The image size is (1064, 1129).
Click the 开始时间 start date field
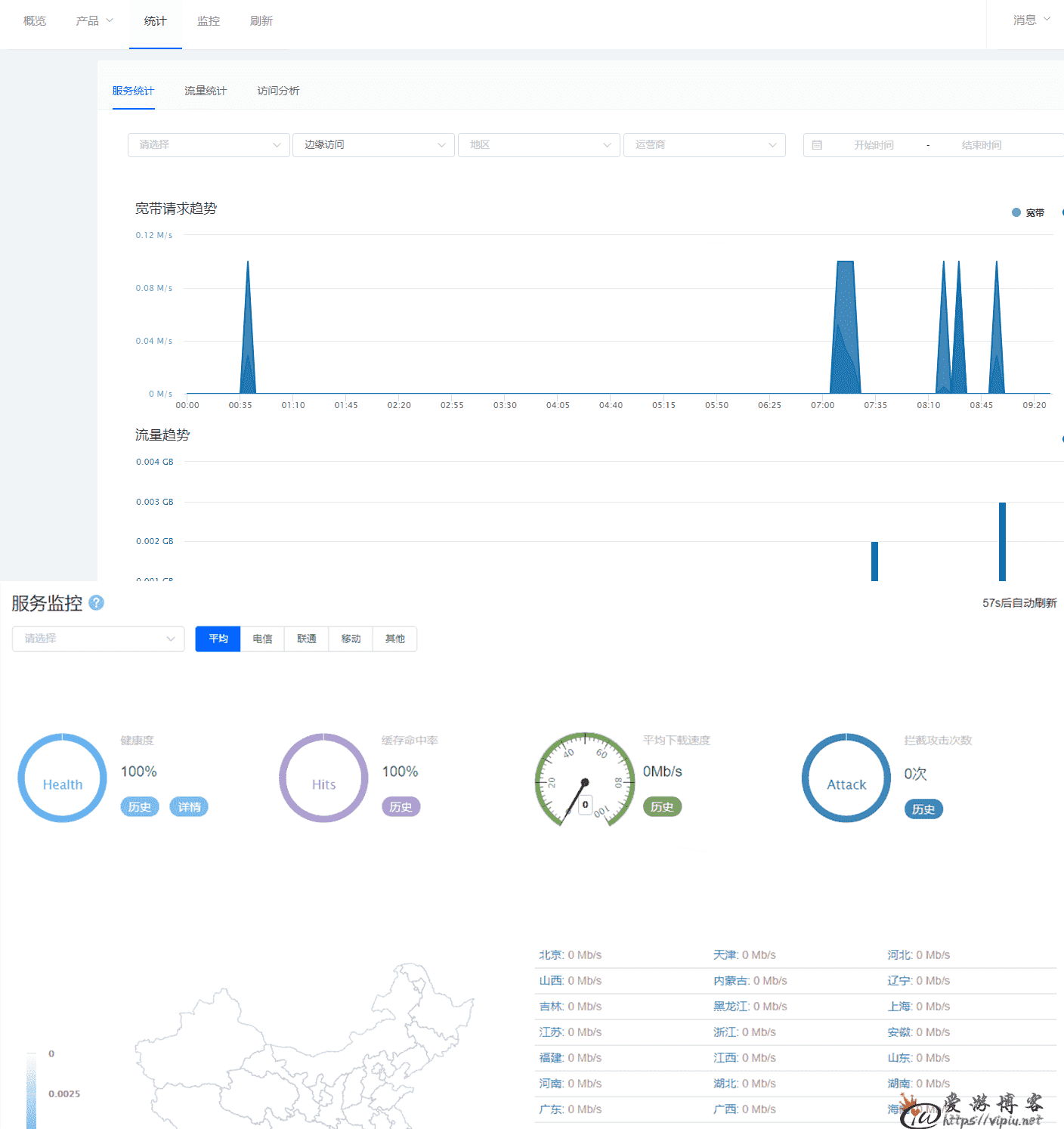point(874,145)
